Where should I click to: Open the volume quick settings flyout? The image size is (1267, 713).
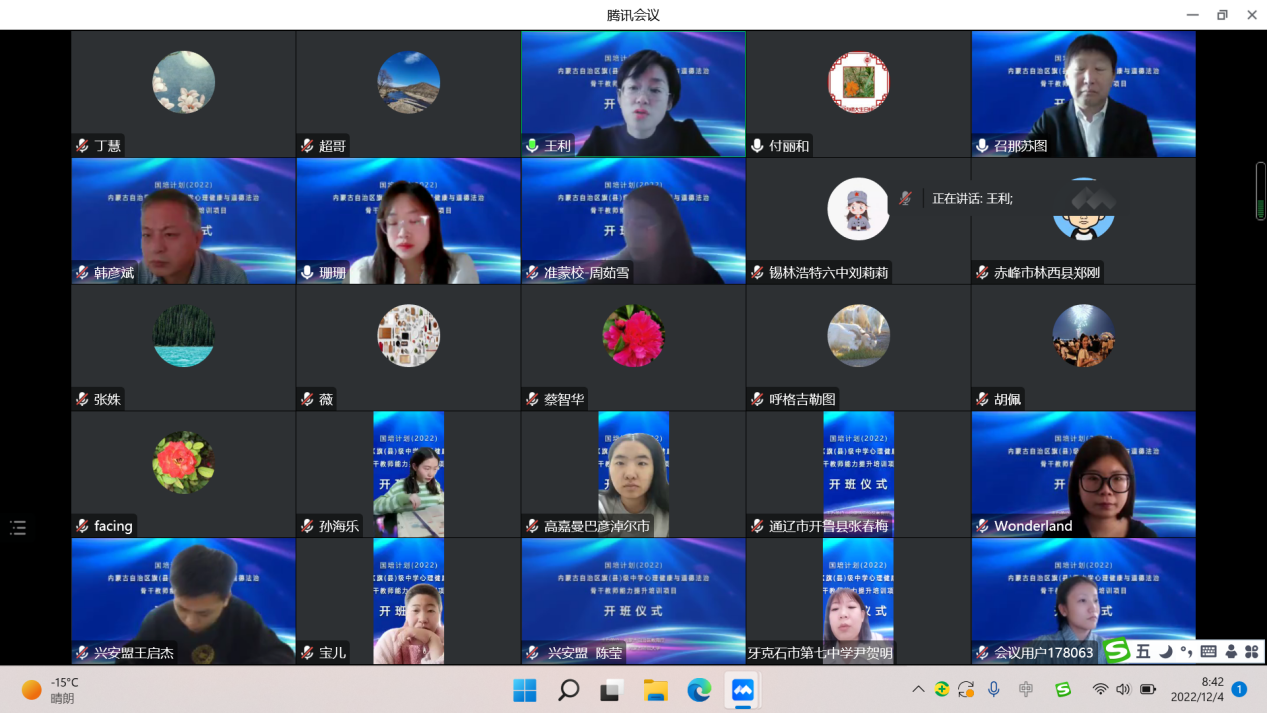(x=1123, y=689)
